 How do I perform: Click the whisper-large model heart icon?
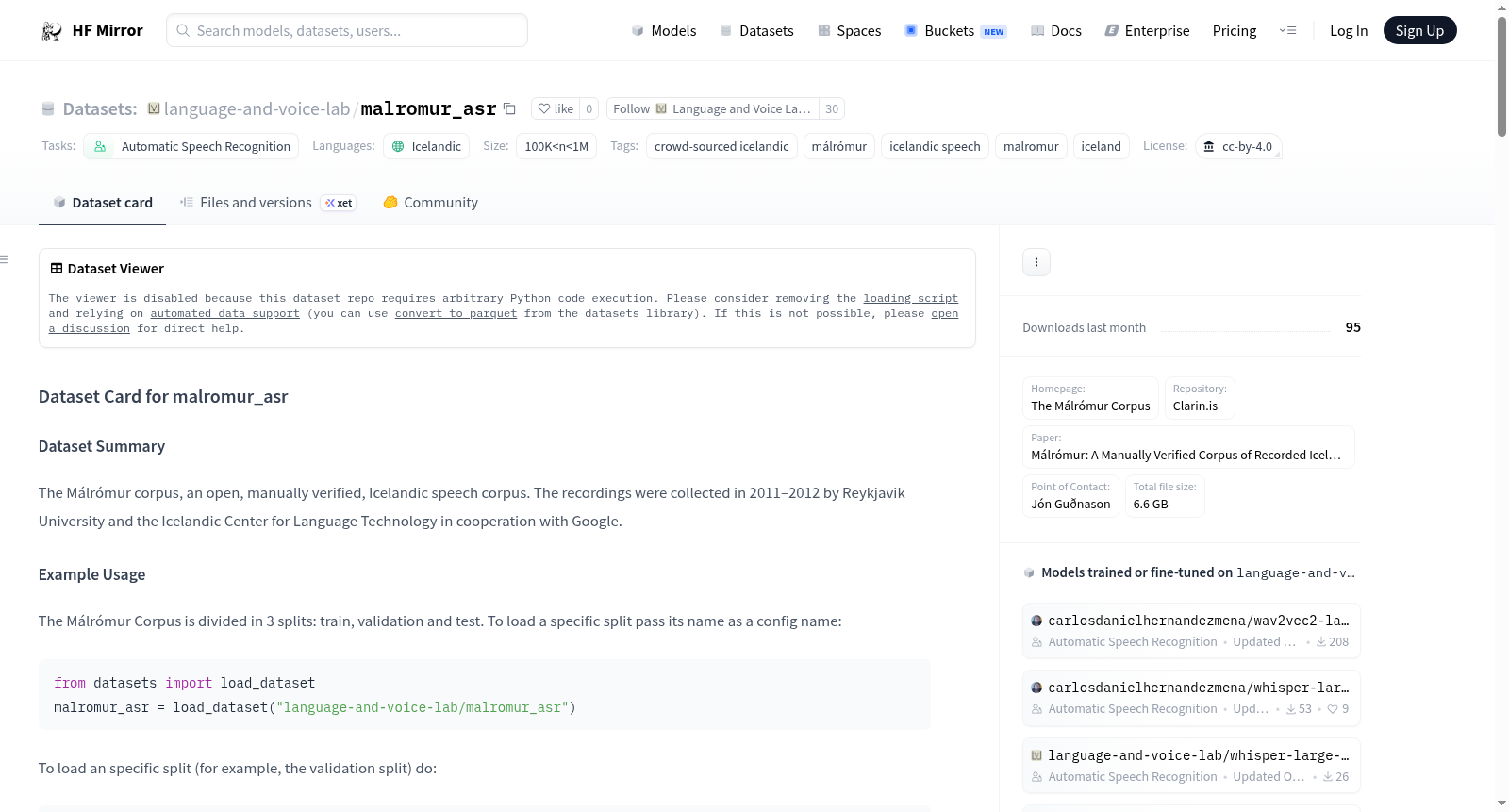coord(1333,709)
